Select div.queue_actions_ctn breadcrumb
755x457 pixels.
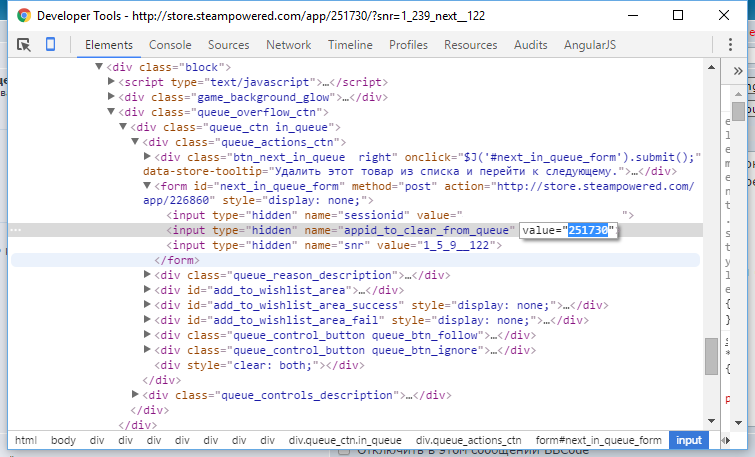469,440
